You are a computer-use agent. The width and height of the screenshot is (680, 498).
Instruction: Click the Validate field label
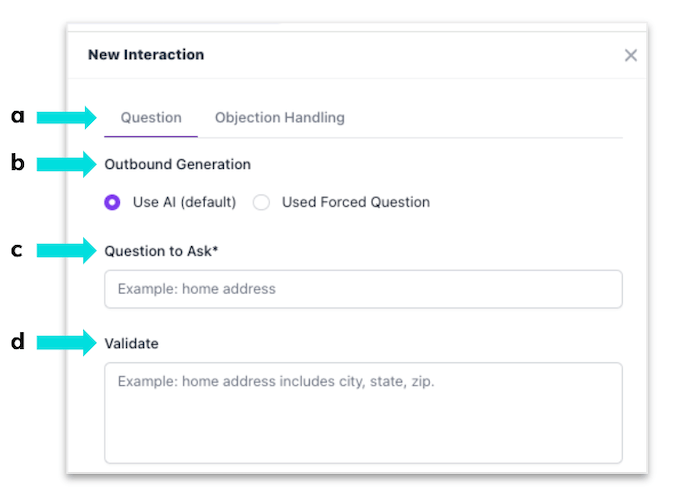click(131, 343)
